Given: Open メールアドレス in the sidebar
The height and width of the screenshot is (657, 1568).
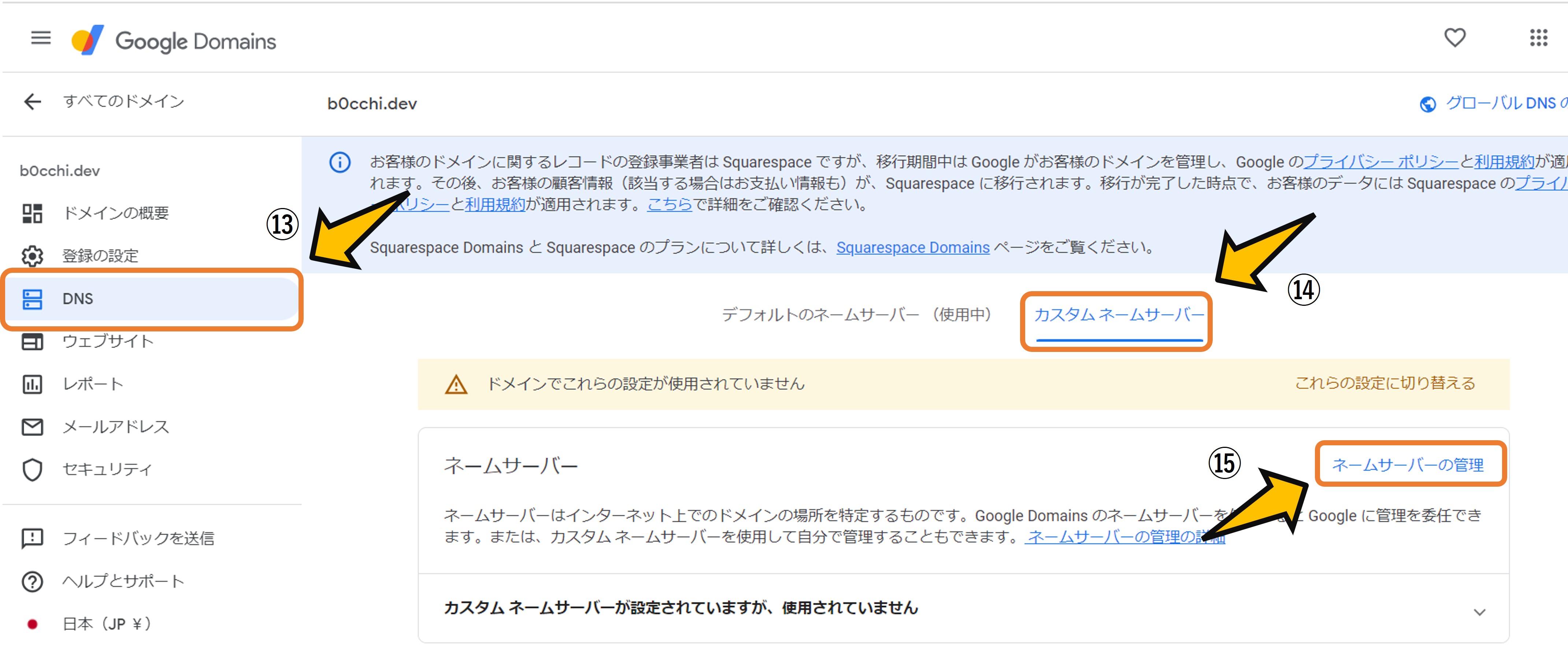Looking at the screenshot, I should pyautogui.click(x=116, y=427).
